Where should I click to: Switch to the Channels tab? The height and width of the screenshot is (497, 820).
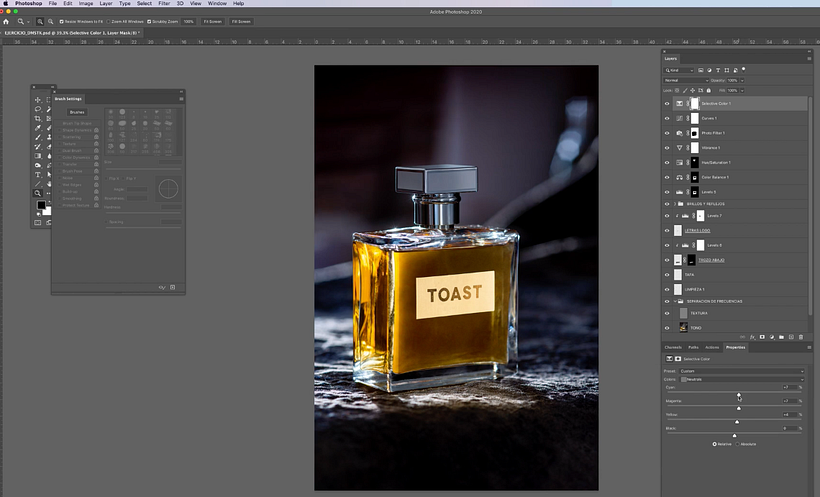pyautogui.click(x=674, y=348)
